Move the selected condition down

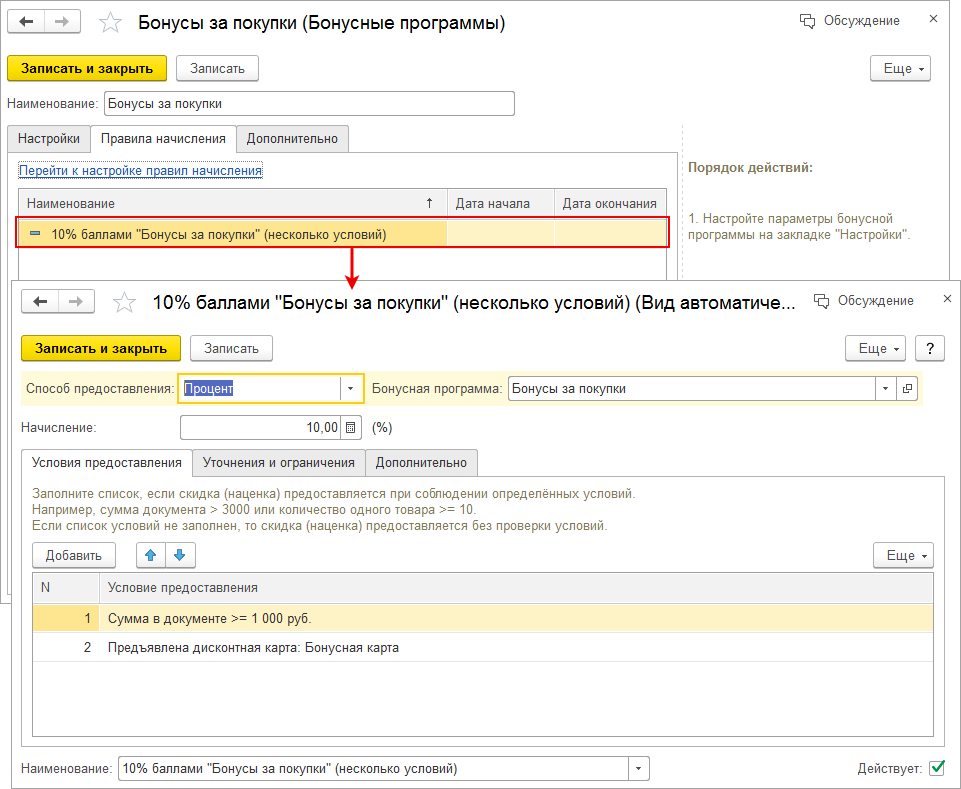click(179, 555)
